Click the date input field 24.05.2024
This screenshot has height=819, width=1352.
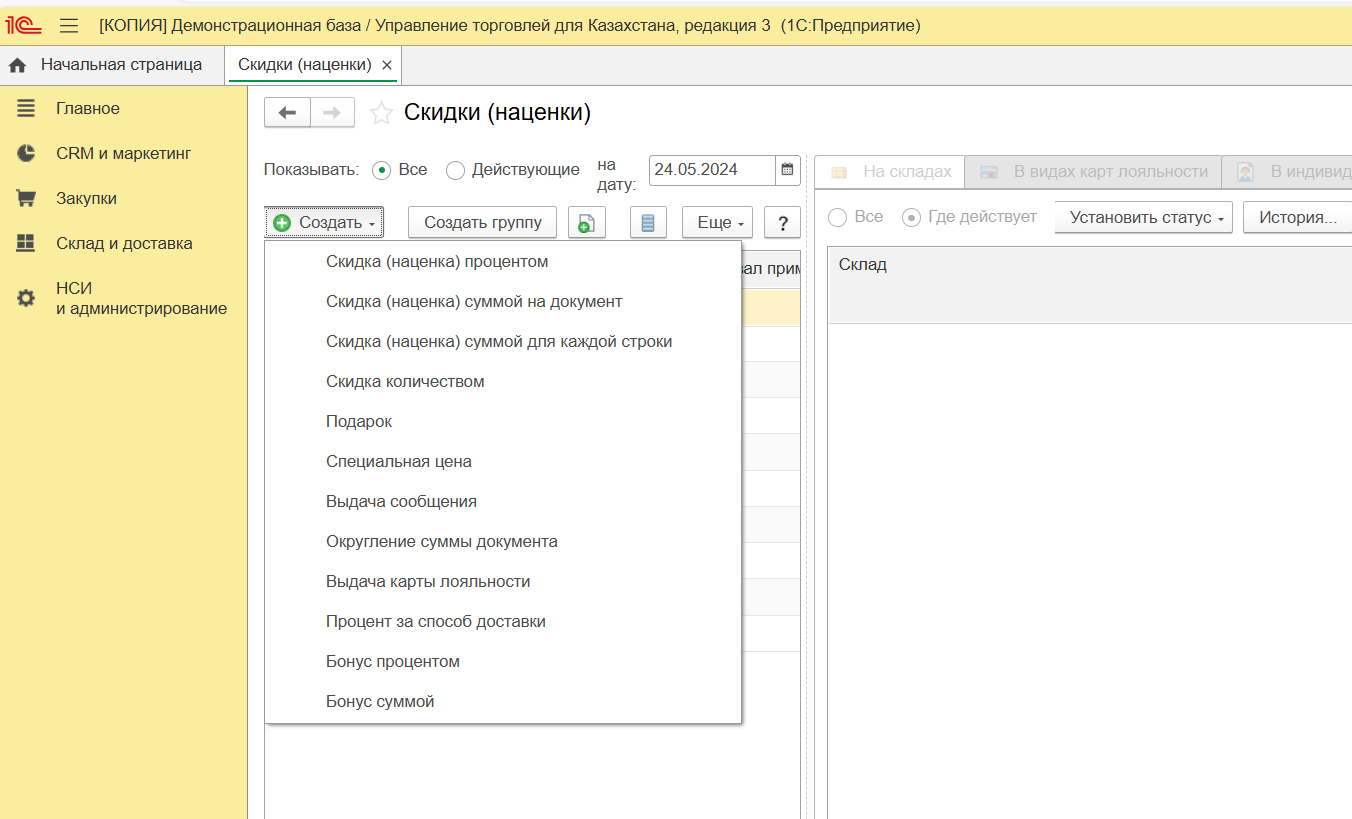(x=710, y=170)
